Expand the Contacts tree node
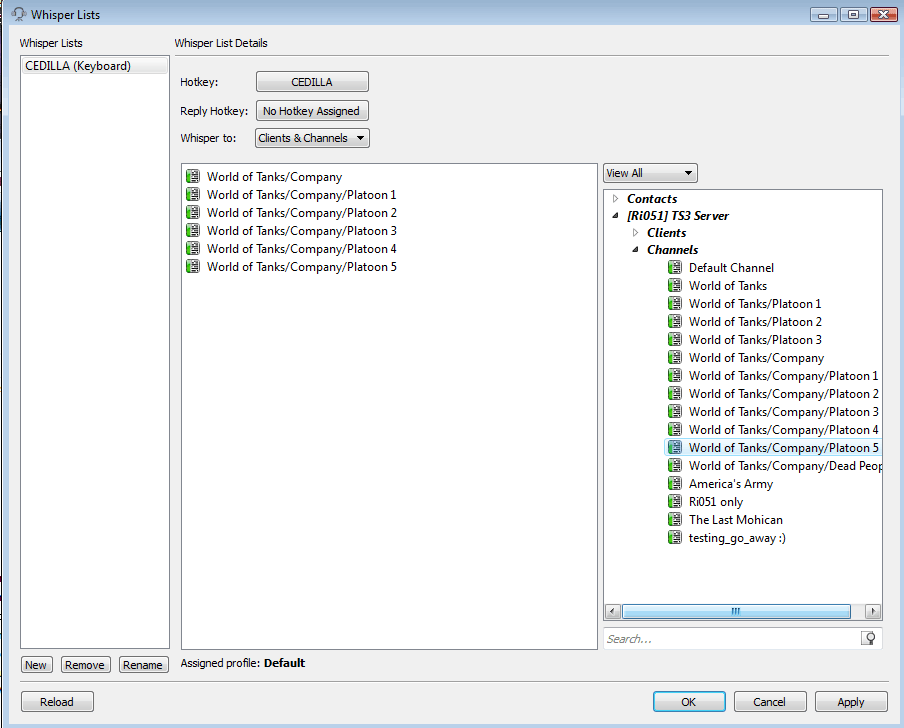The height and width of the screenshot is (728, 904). 615,199
